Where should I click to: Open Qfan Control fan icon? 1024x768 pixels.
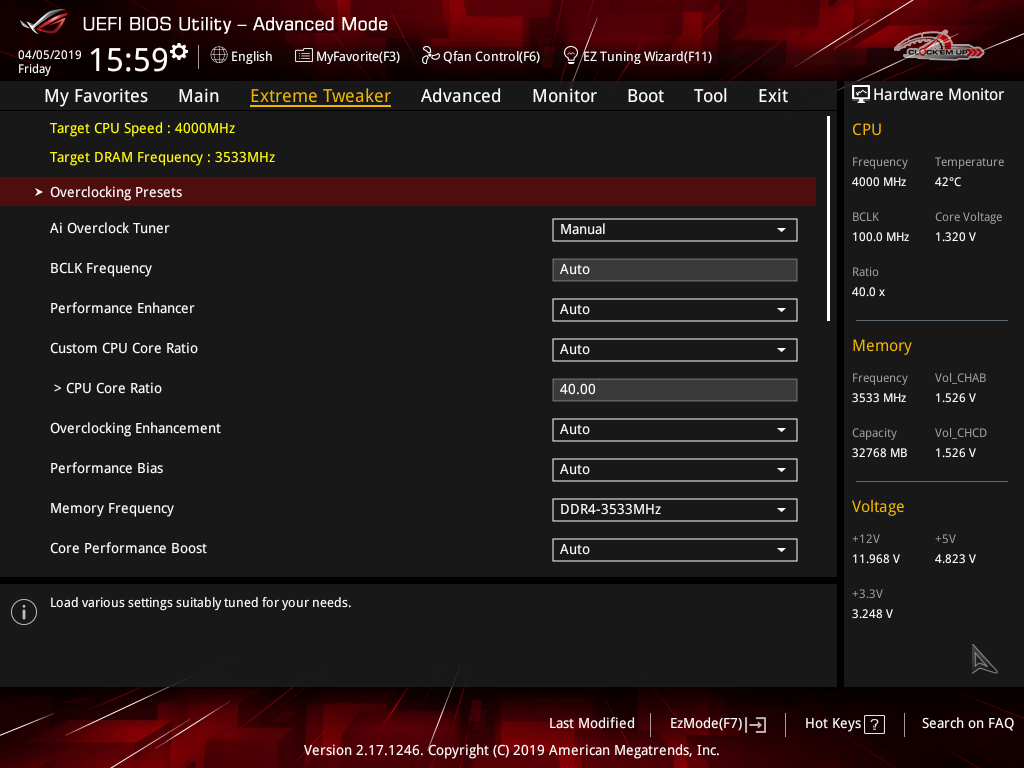point(430,56)
